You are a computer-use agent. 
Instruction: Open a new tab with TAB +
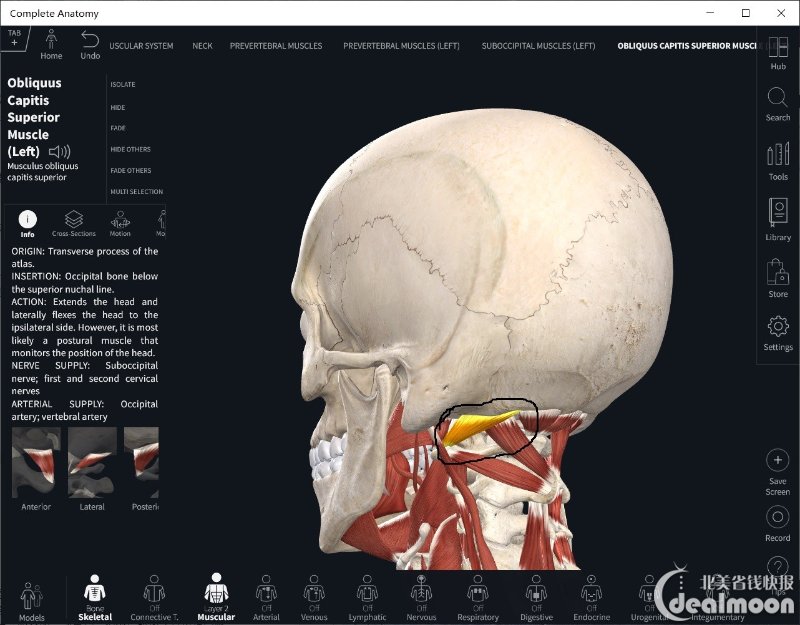(x=14, y=38)
